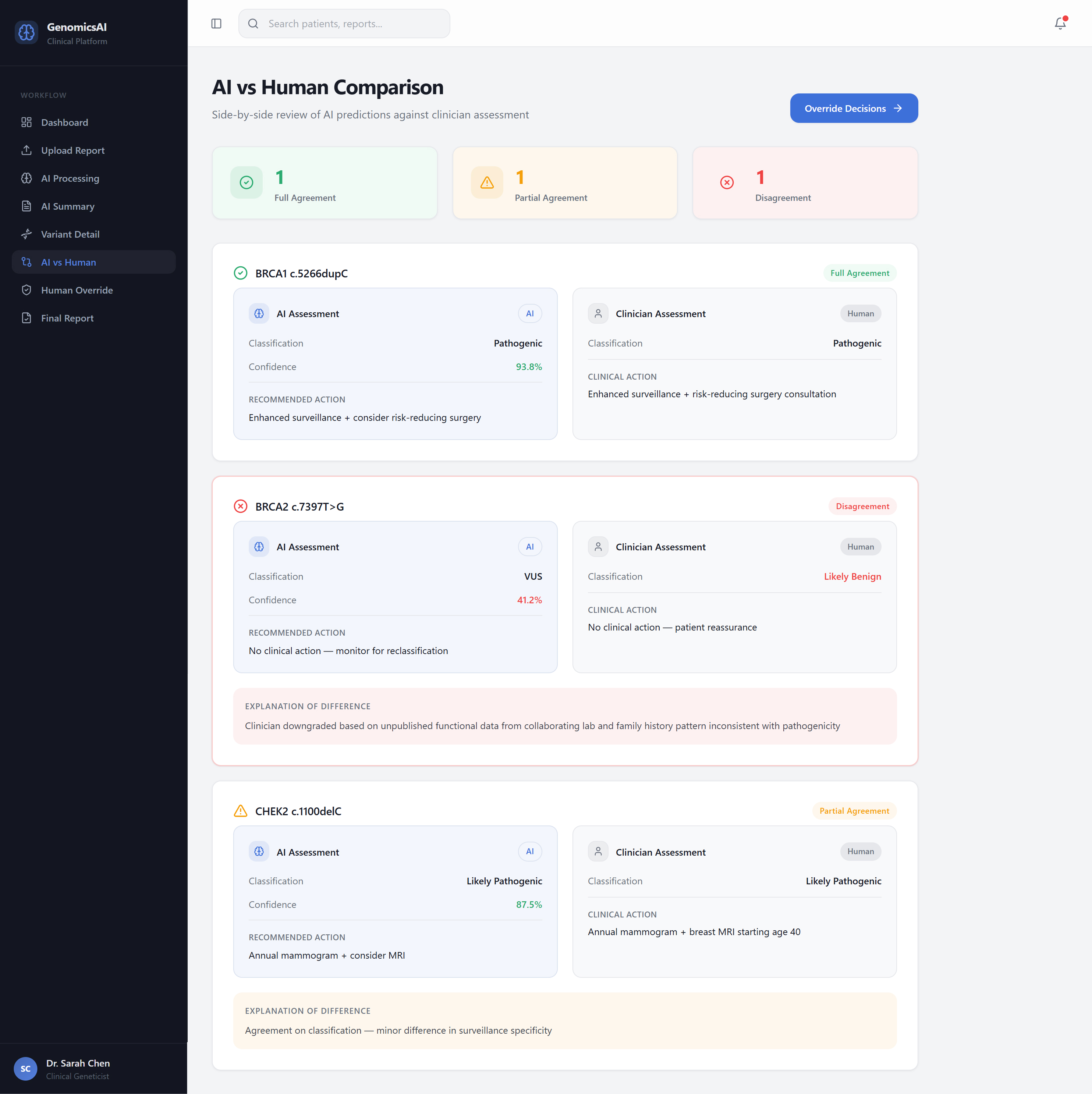Click the Likely Benign classification value

tap(852, 576)
